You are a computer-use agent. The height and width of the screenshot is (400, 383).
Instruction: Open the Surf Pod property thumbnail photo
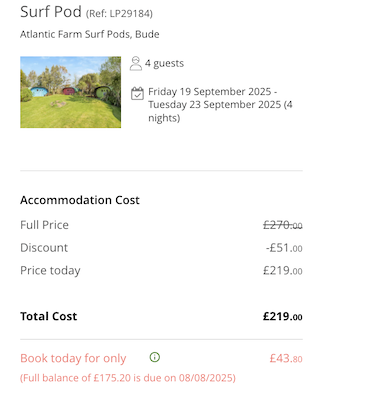pyautogui.click(x=71, y=92)
